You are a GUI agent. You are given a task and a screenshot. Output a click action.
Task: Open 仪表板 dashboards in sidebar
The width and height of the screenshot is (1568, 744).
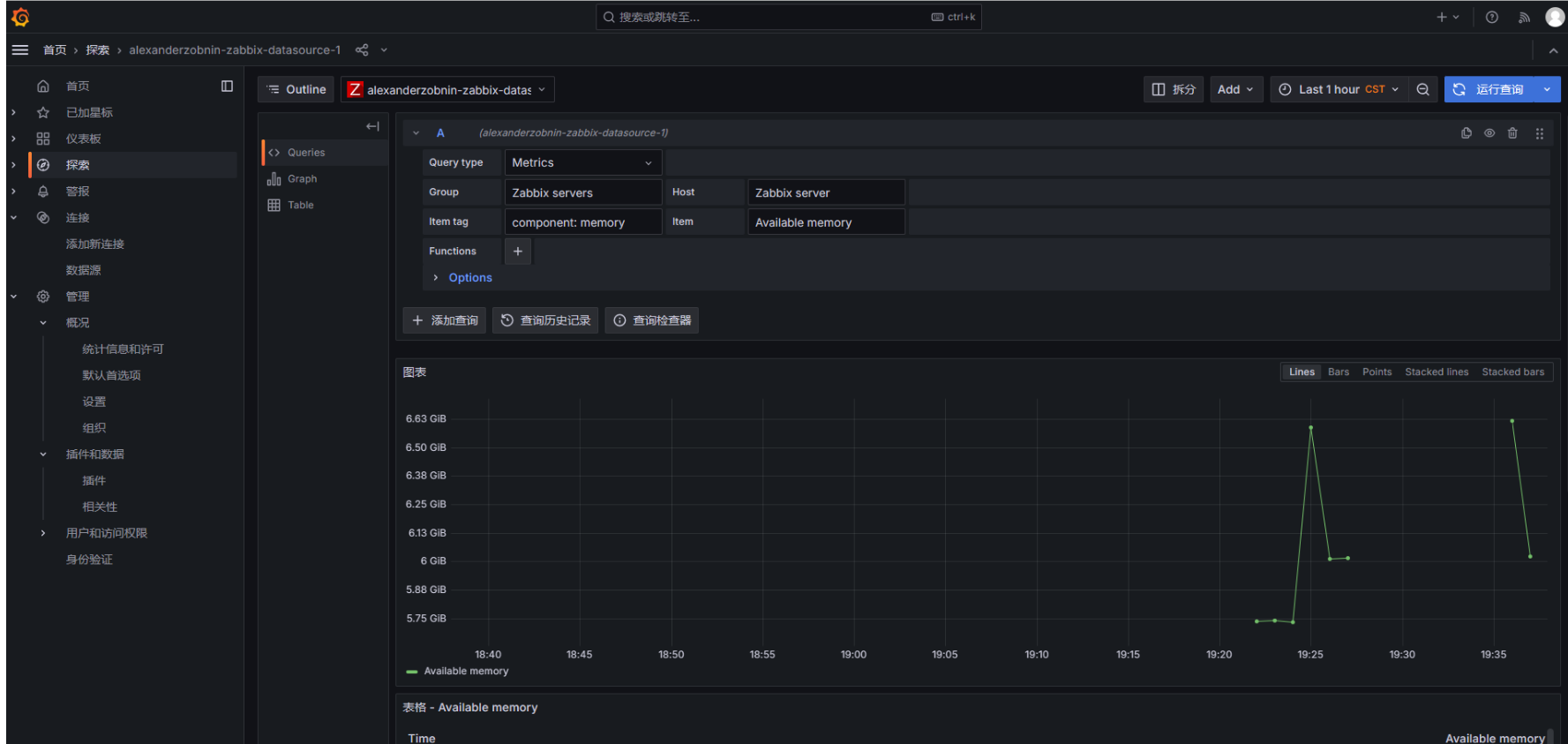(x=83, y=139)
